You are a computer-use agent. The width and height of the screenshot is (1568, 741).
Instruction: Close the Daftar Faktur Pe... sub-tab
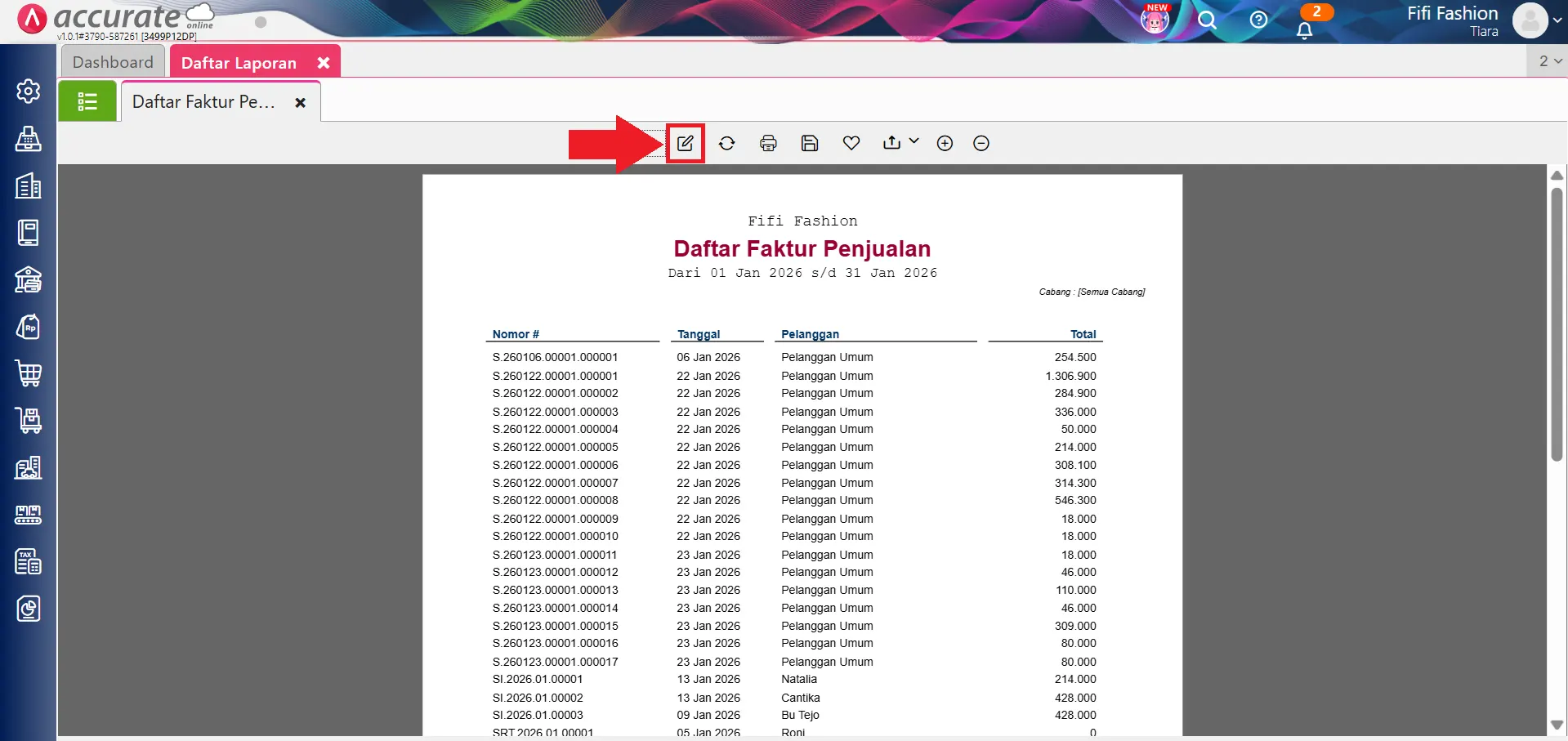click(x=301, y=103)
